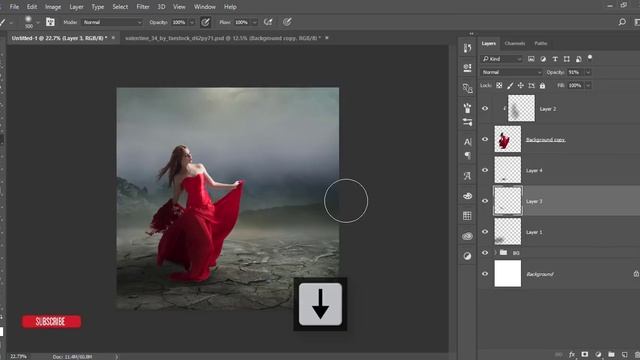
Task: Open the Filter menu
Action: (x=143, y=7)
